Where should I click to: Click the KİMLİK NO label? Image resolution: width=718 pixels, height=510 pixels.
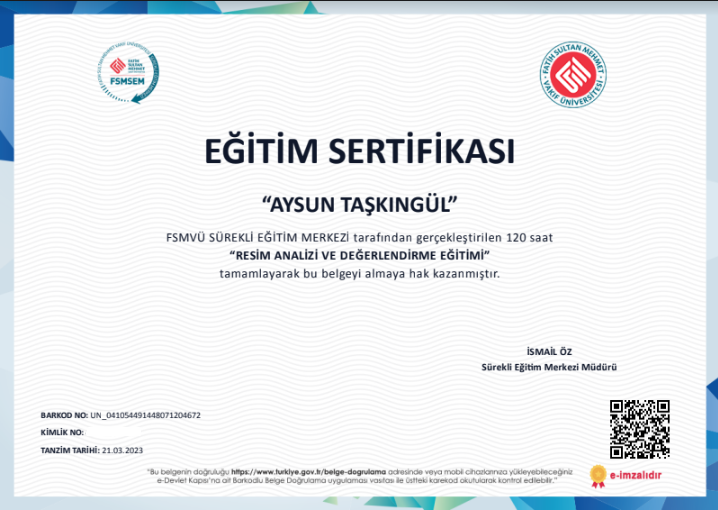[x=62, y=433]
